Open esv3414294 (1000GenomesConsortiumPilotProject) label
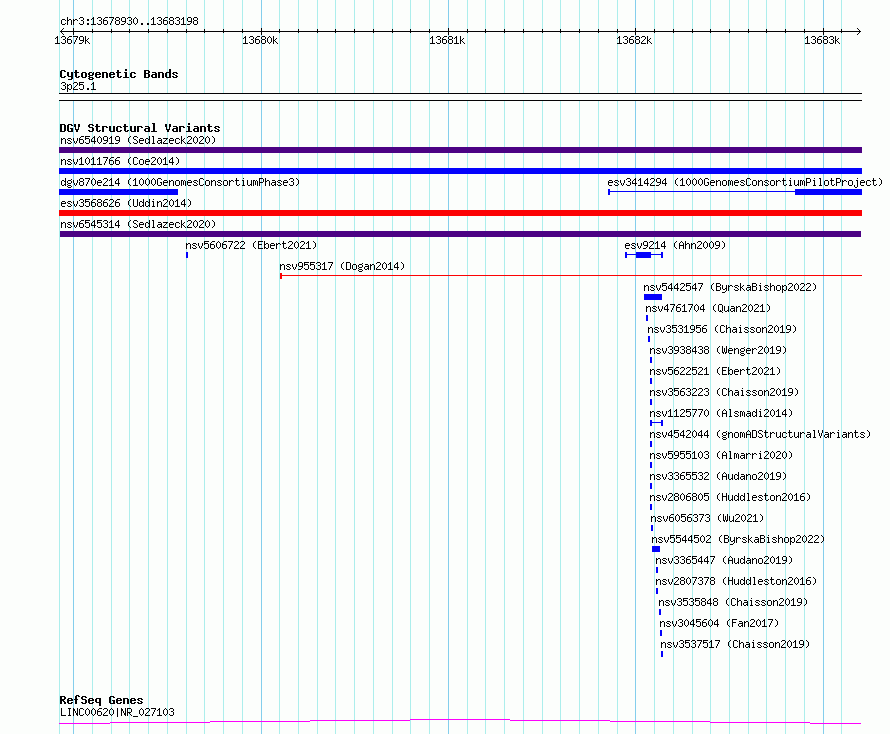Screen dimensions: 890x734 click(x=745, y=182)
